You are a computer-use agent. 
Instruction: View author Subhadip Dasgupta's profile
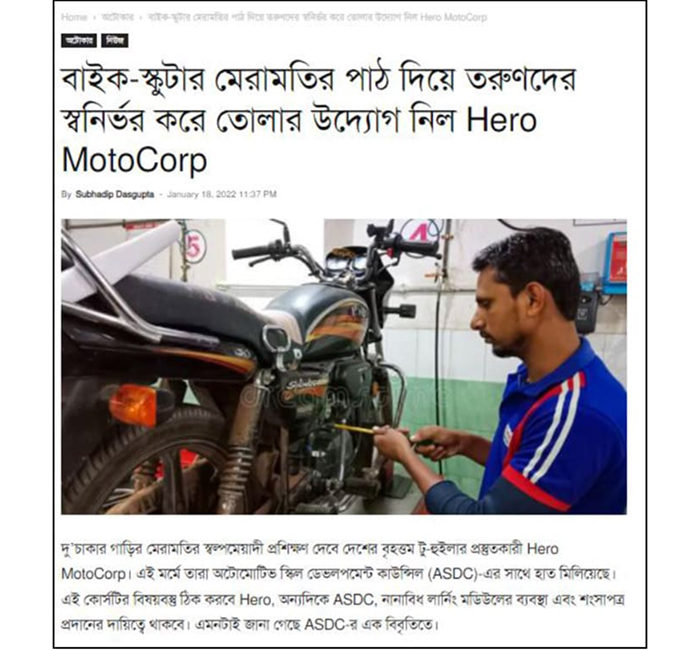[115, 194]
